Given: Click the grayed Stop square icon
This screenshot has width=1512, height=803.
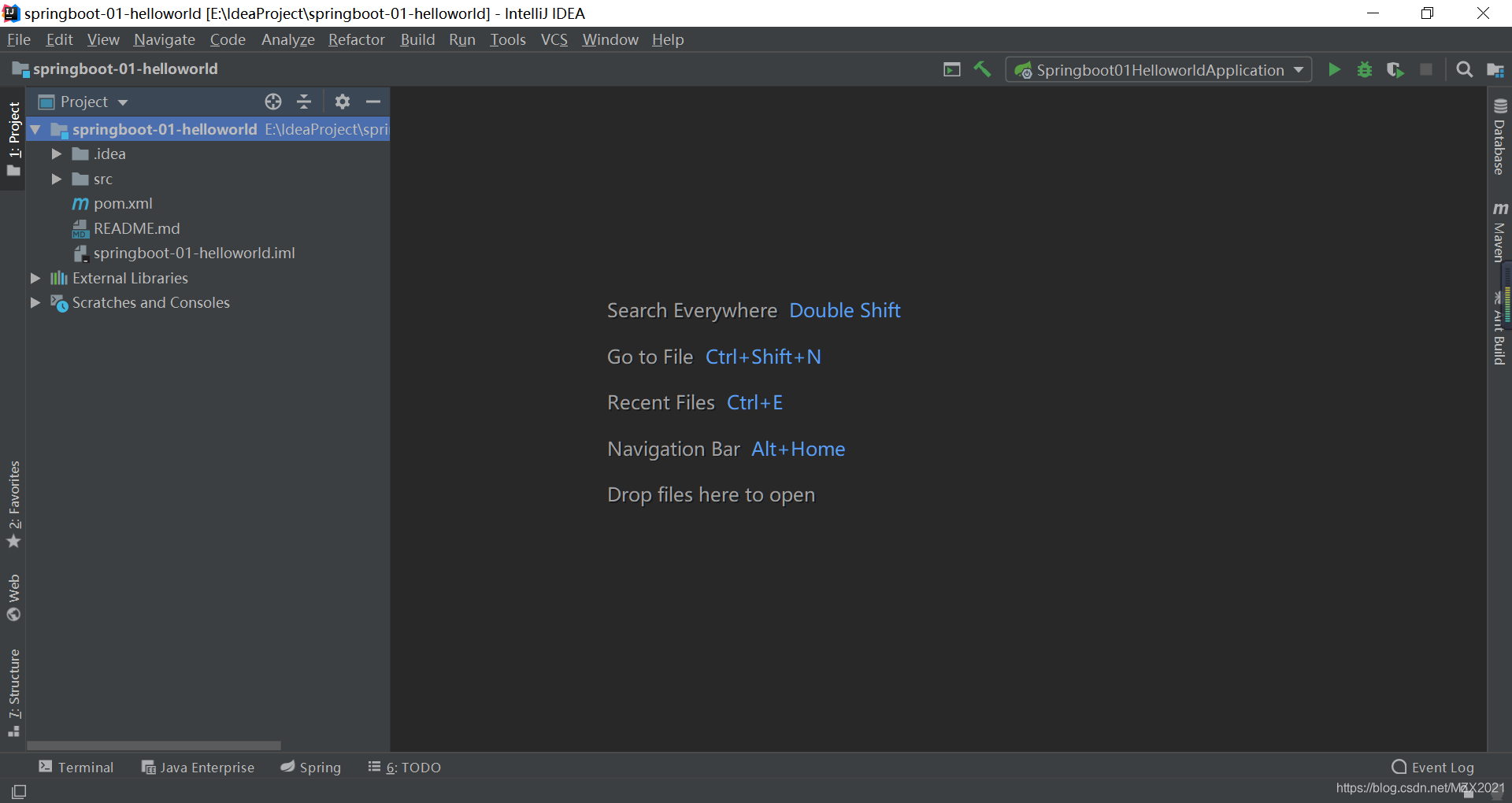Looking at the screenshot, I should [1426, 70].
